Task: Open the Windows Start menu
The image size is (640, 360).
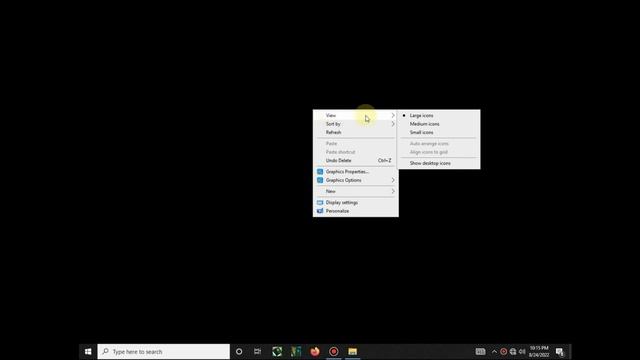Action: pyautogui.click(x=88, y=351)
